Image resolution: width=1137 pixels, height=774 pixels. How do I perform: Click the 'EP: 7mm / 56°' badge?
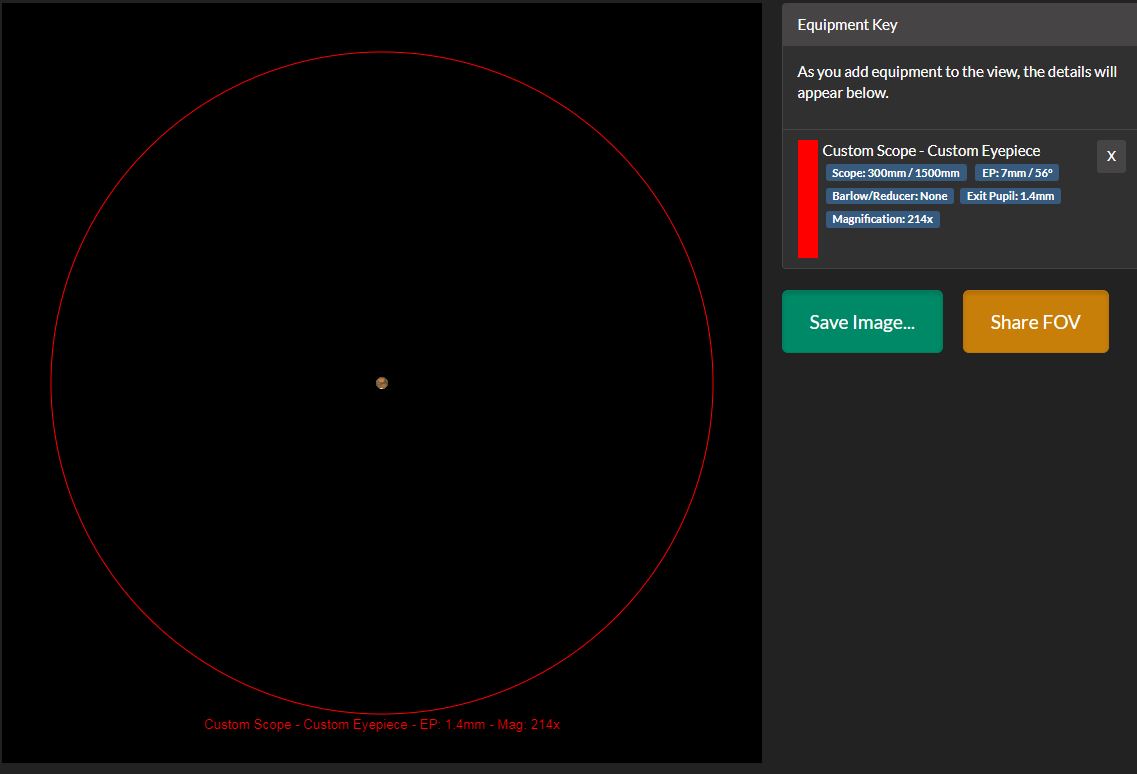pyautogui.click(x=1017, y=173)
